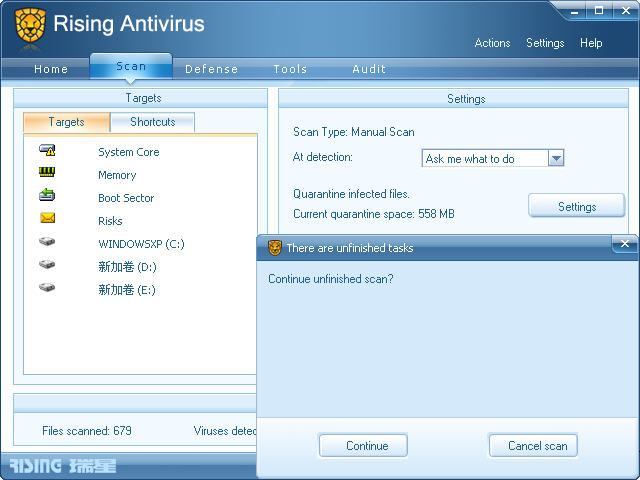Select the Risks envelope icon
640x480 pixels.
pyautogui.click(x=47, y=218)
